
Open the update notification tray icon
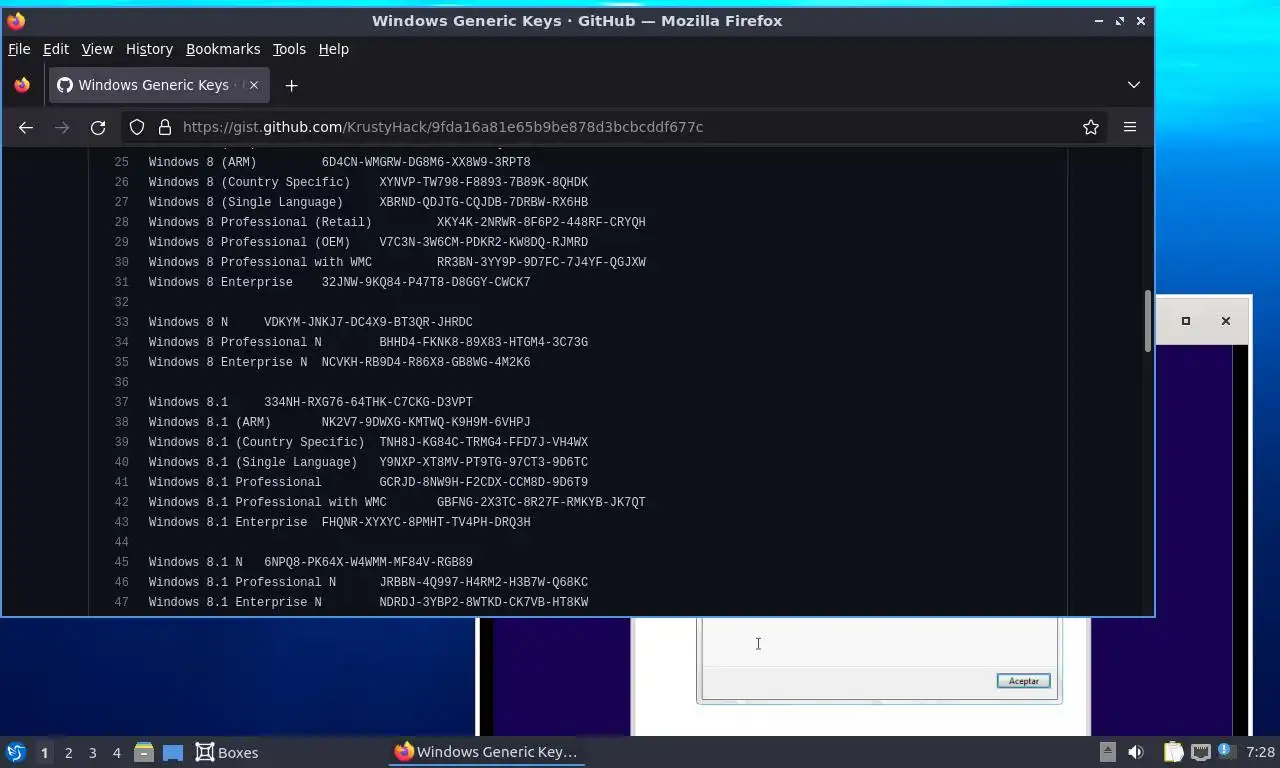pos(1227,752)
